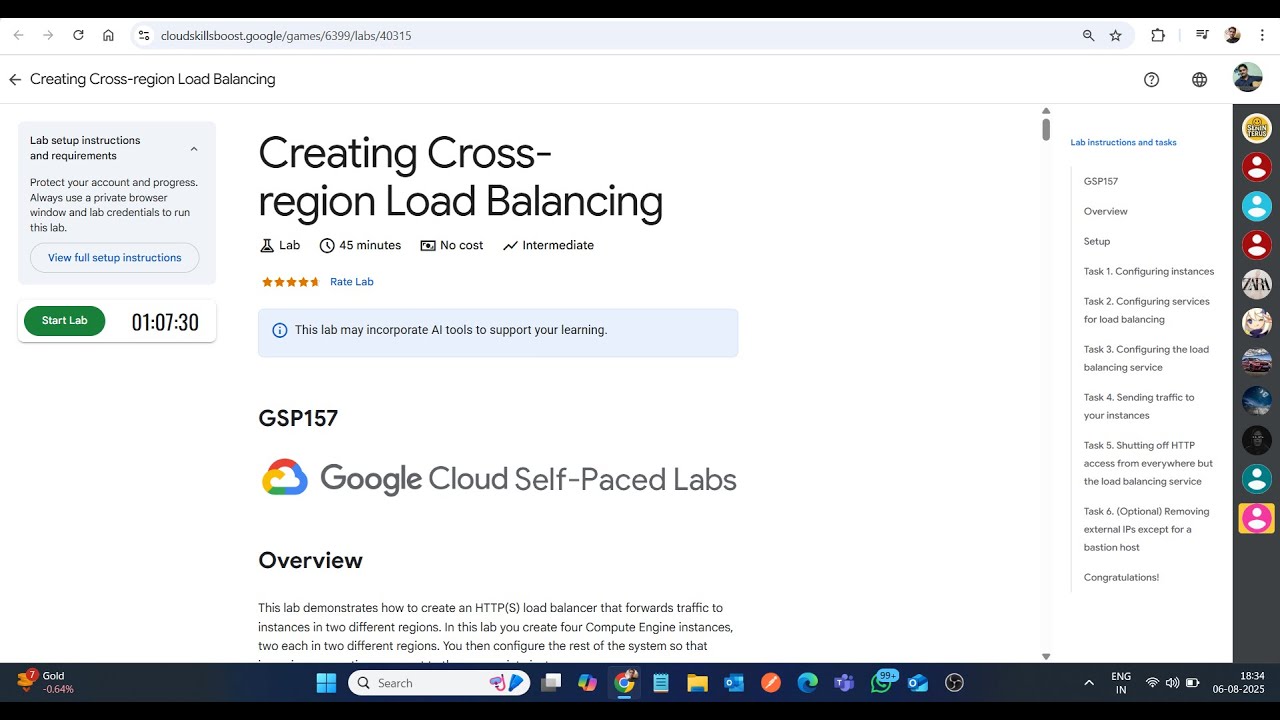Click the ENG IN language indicator

[1121, 683]
